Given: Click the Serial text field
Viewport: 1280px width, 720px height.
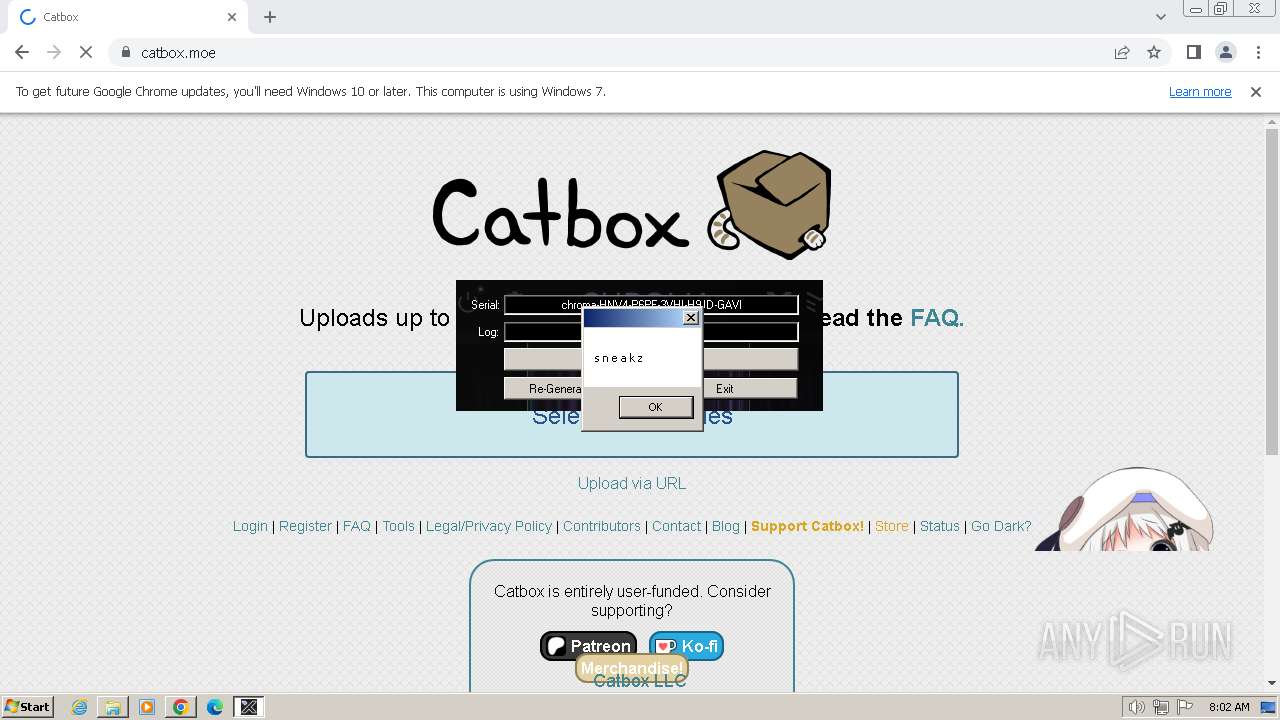Looking at the screenshot, I should coord(651,304).
